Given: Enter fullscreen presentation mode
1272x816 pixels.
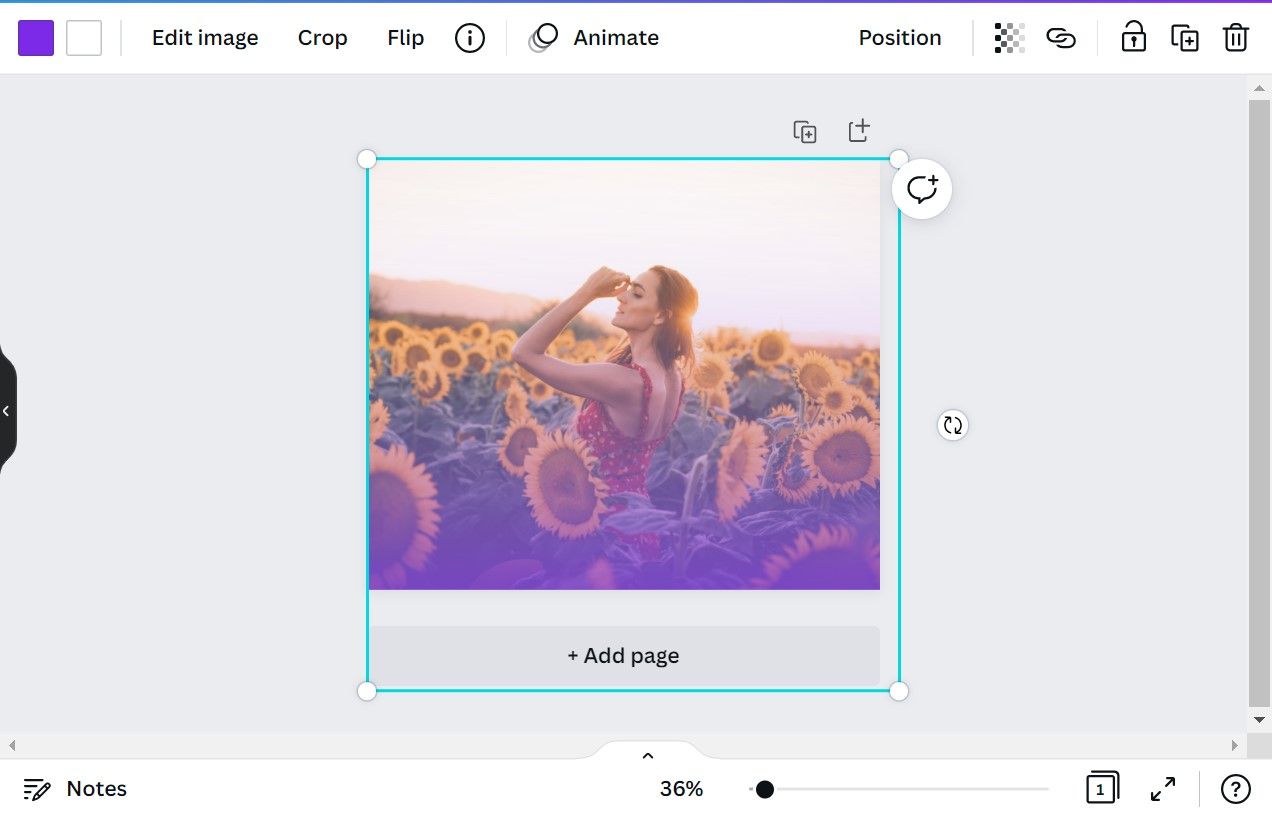Looking at the screenshot, I should click(1163, 789).
